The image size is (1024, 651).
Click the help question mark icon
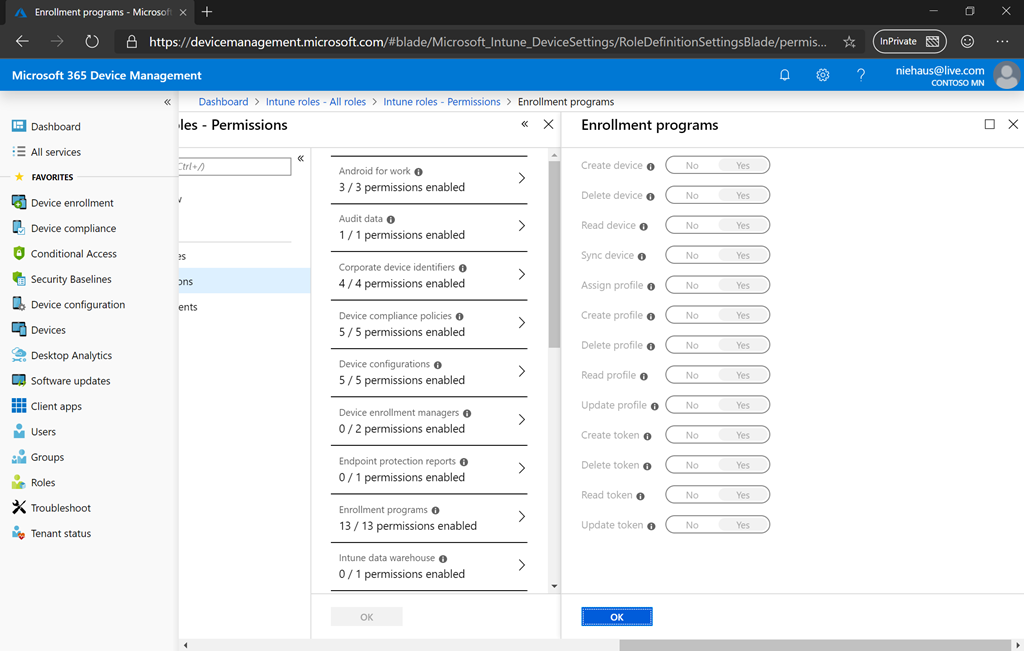tap(861, 75)
